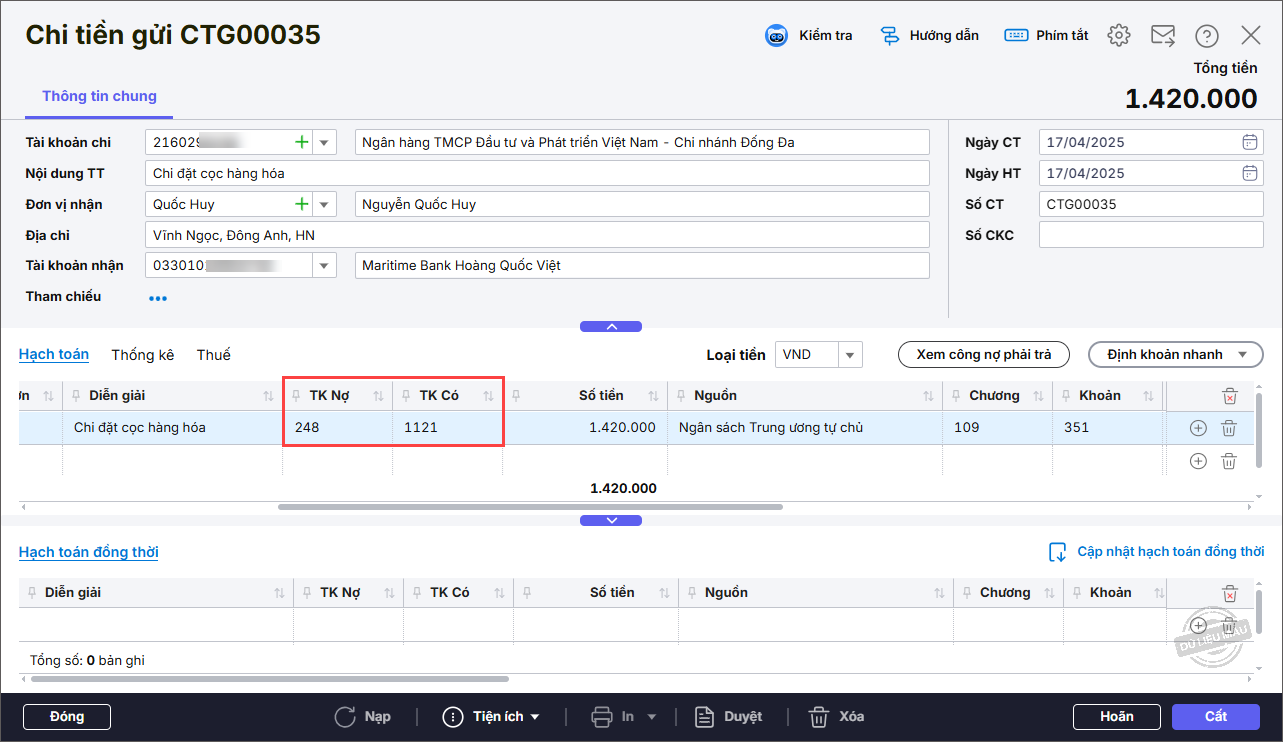1283x742 pixels.
Task: Expand Tài khoản nhận dropdown
Action: pyautogui.click(x=324, y=266)
